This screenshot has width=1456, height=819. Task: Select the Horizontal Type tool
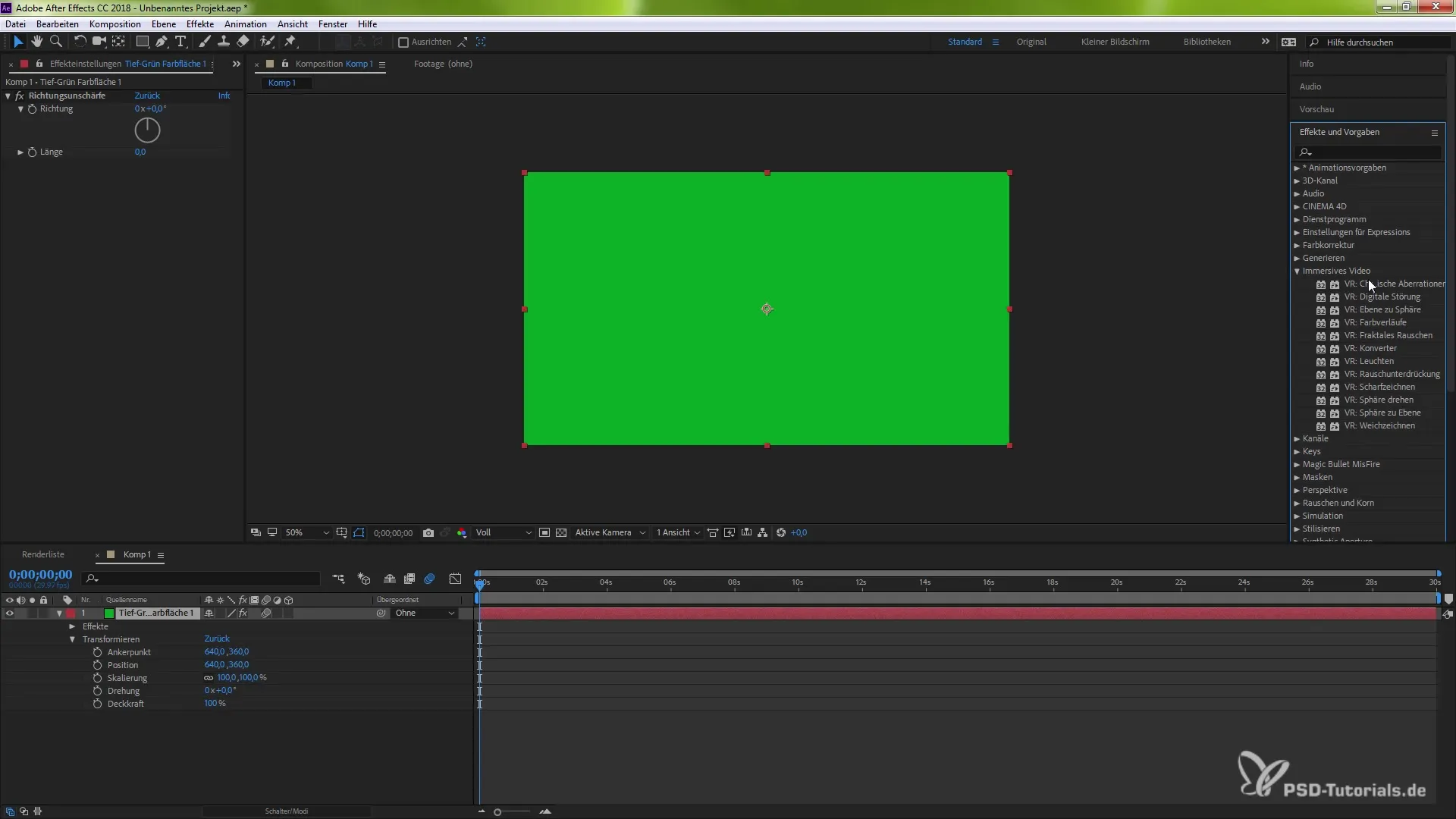click(180, 42)
